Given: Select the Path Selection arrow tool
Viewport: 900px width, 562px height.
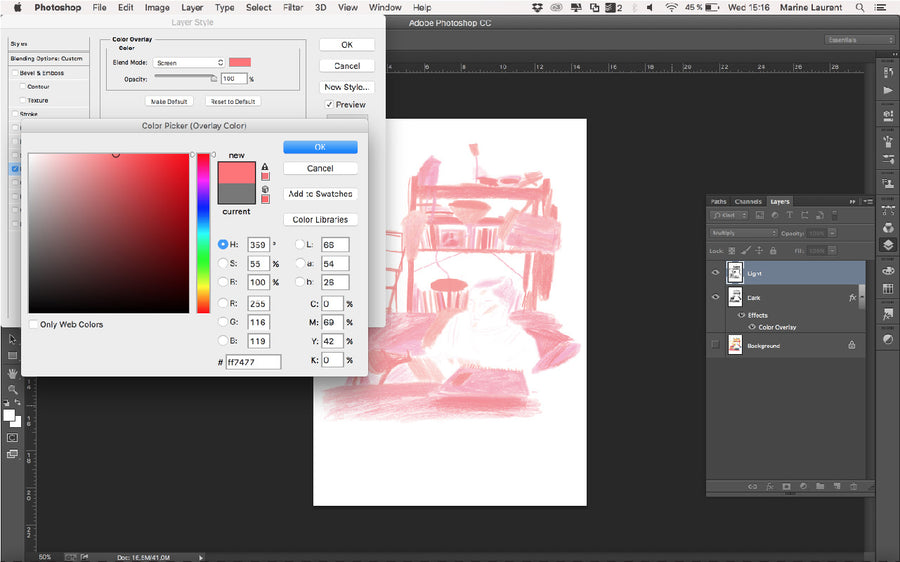Looking at the screenshot, I should pyautogui.click(x=12, y=339).
